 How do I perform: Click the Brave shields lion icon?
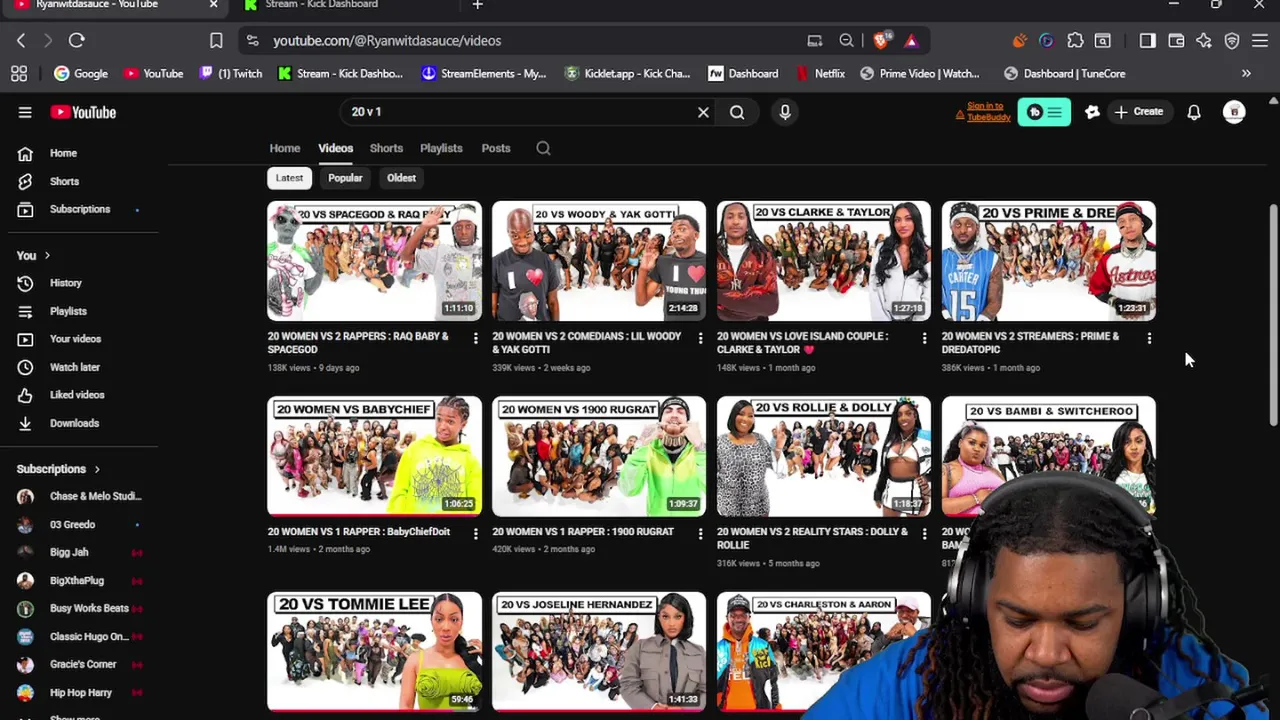pos(881,40)
